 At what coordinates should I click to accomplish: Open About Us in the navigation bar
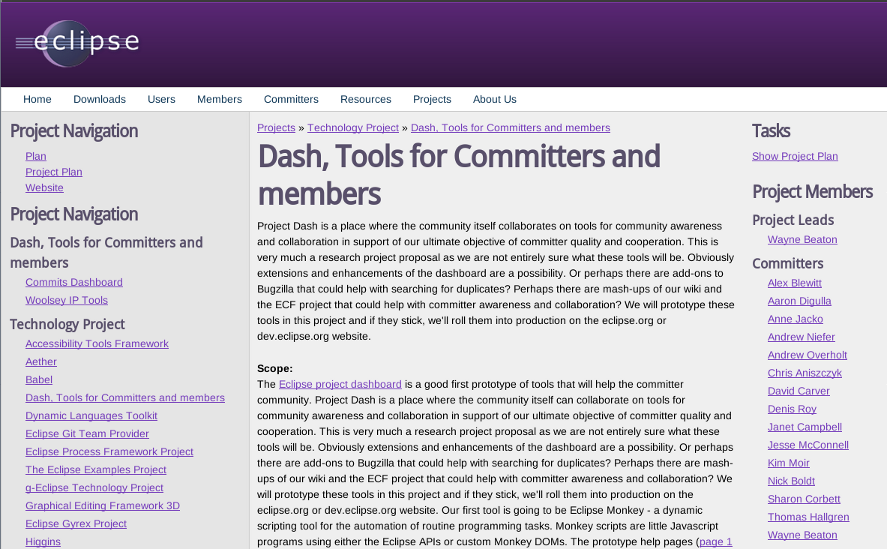(x=494, y=99)
